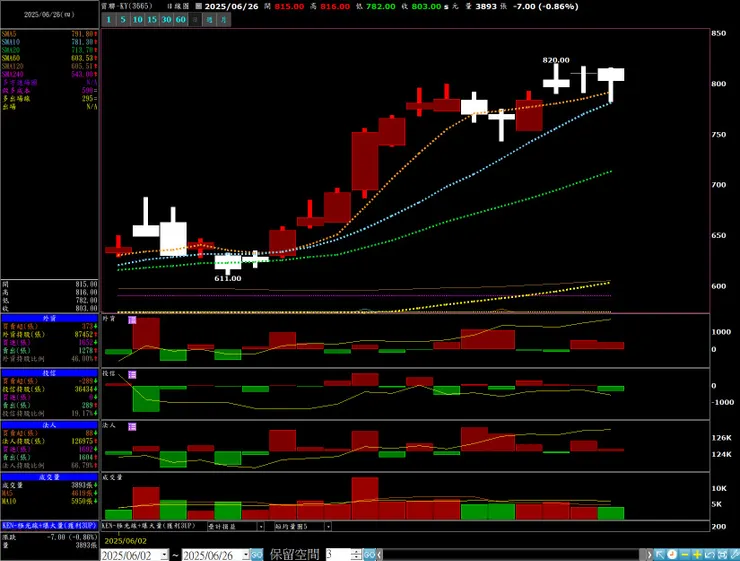Select the weekly (週) timeframe button
Viewport: 740px width, 561px height.
point(210,19)
